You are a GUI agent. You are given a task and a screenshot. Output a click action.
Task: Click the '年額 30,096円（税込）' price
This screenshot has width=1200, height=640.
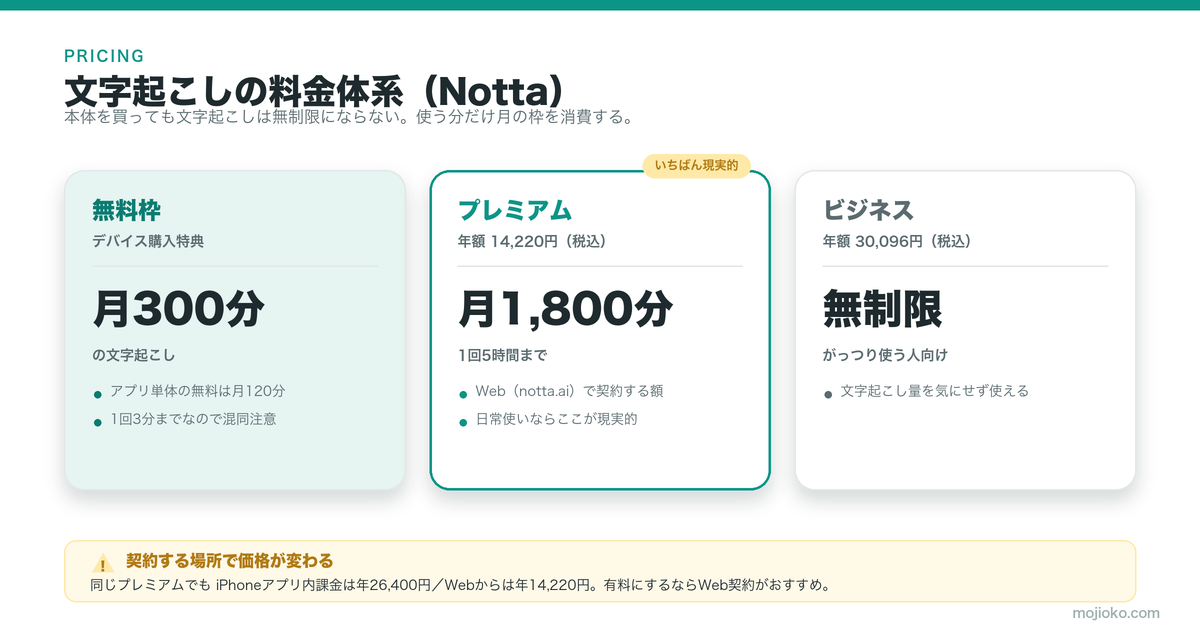(897, 241)
